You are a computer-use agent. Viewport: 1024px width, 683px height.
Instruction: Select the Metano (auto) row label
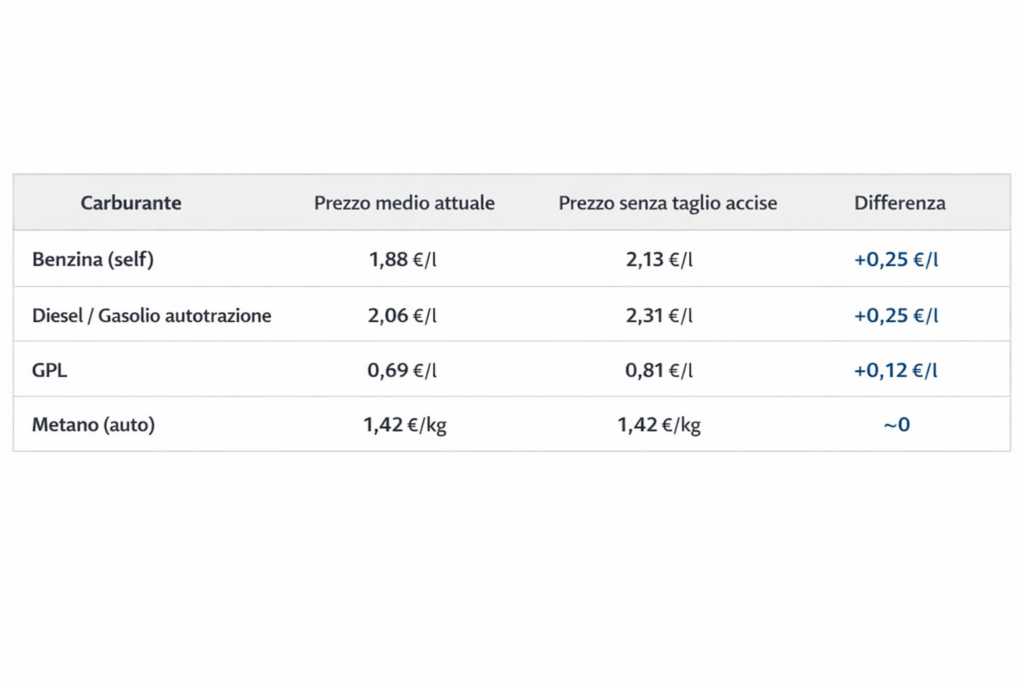click(x=94, y=425)
